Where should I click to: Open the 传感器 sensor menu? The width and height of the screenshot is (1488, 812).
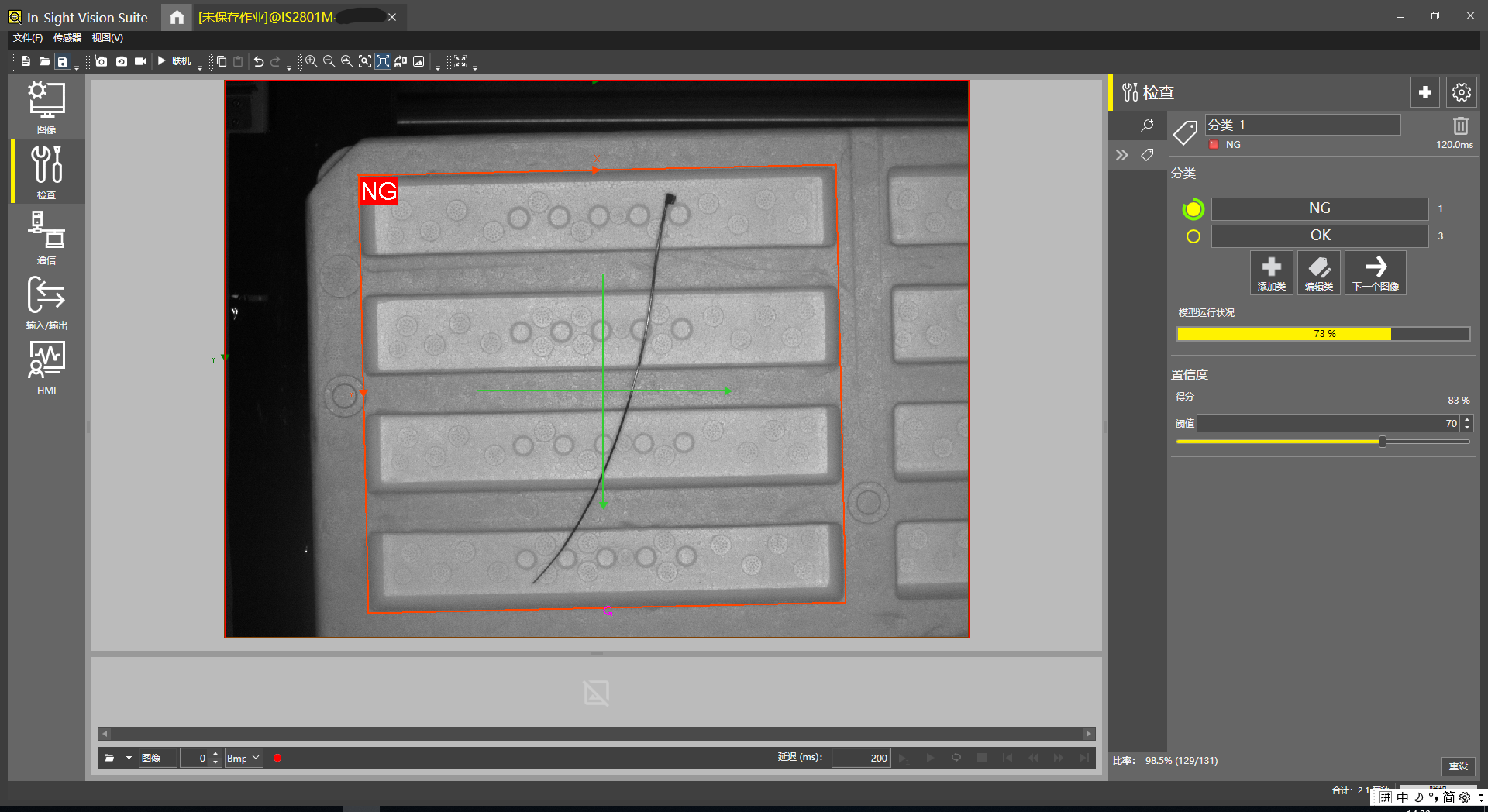(67, 38)
